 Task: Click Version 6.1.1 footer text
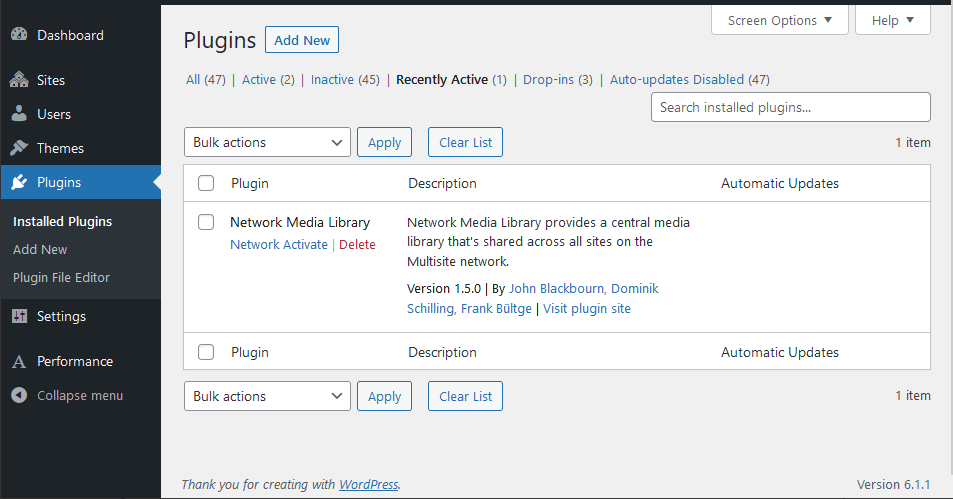pos(893,484)
